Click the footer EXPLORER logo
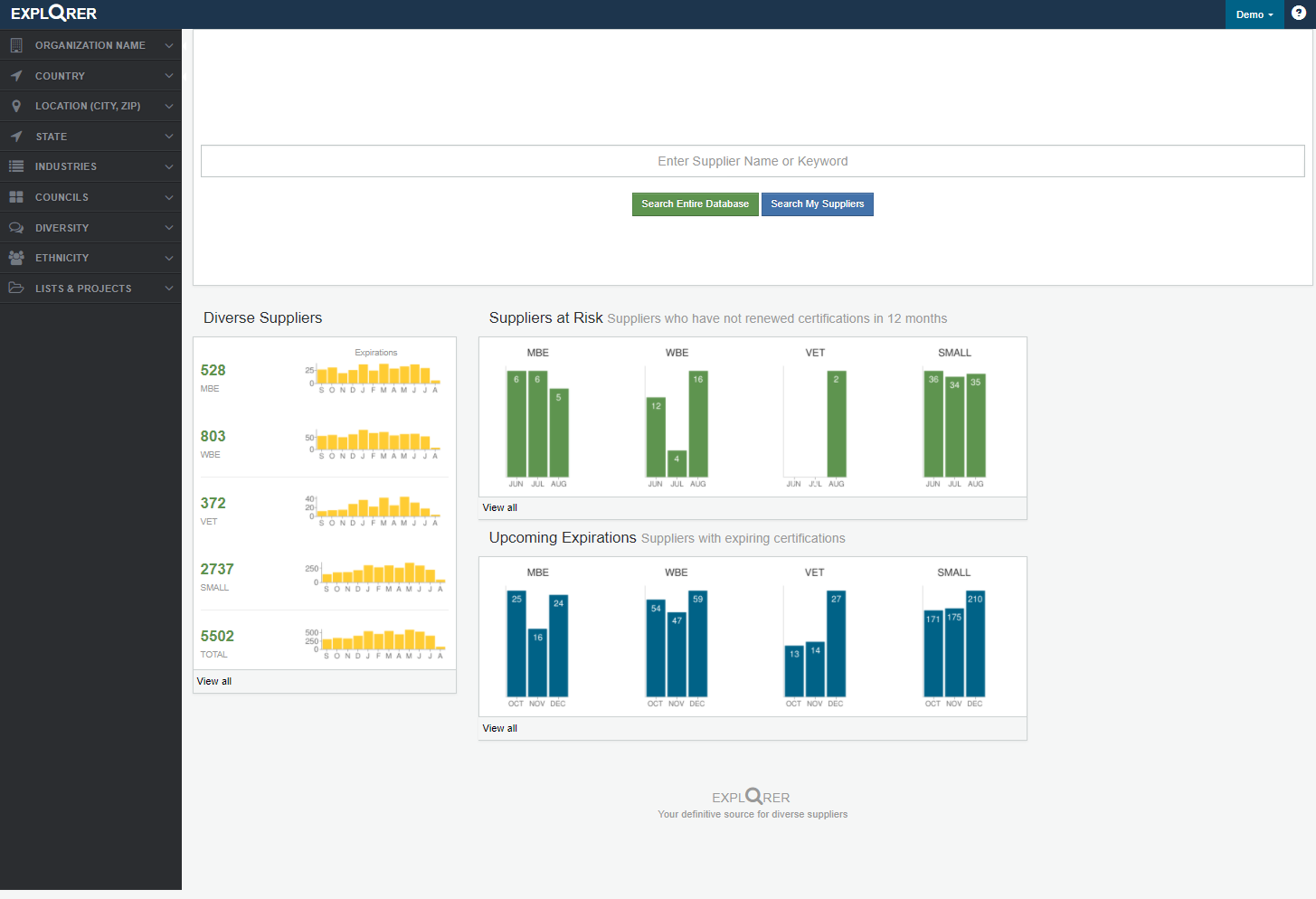 point(751,797)
